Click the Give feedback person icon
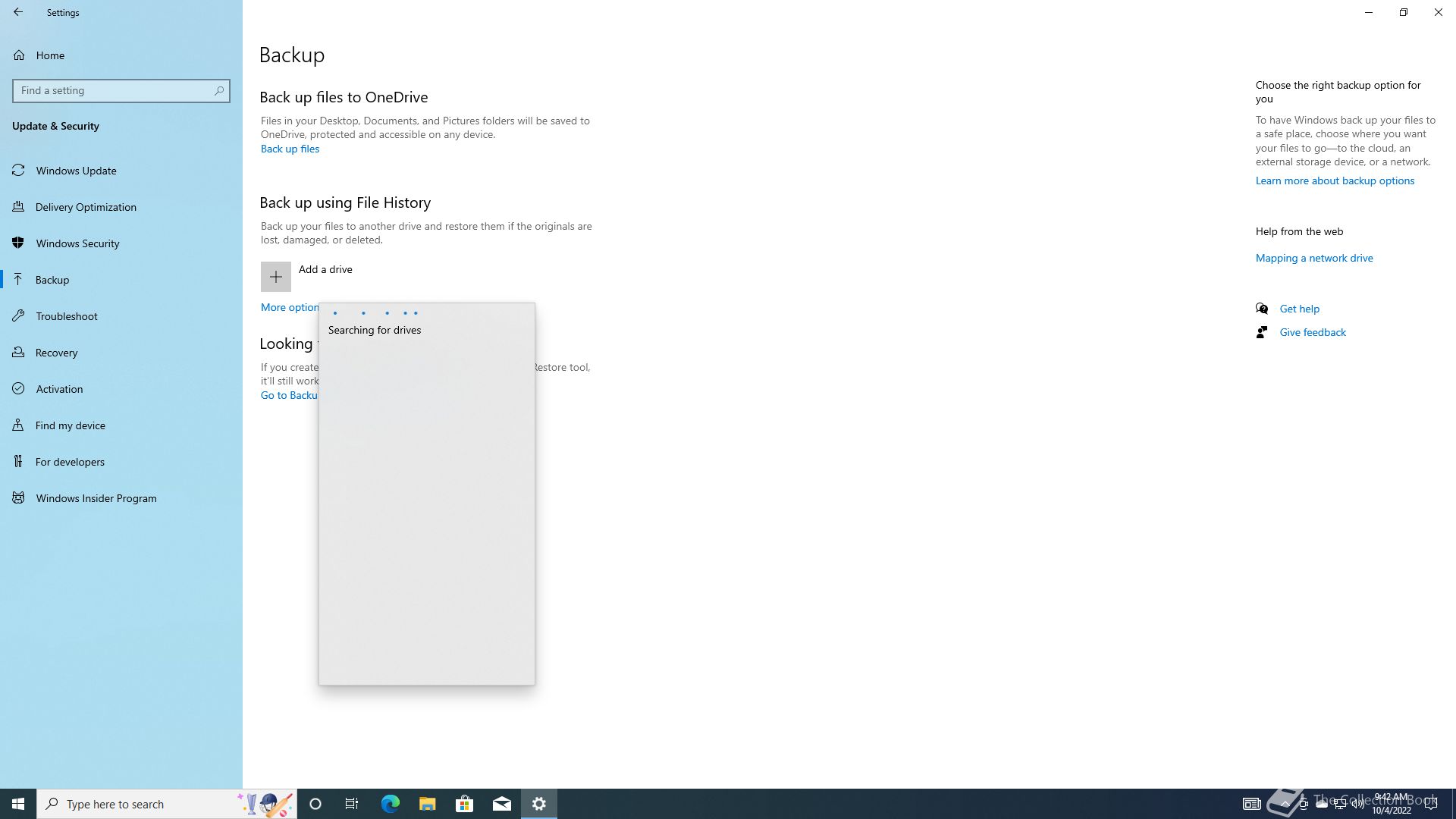1456x819 pixels. (1262, 332)
